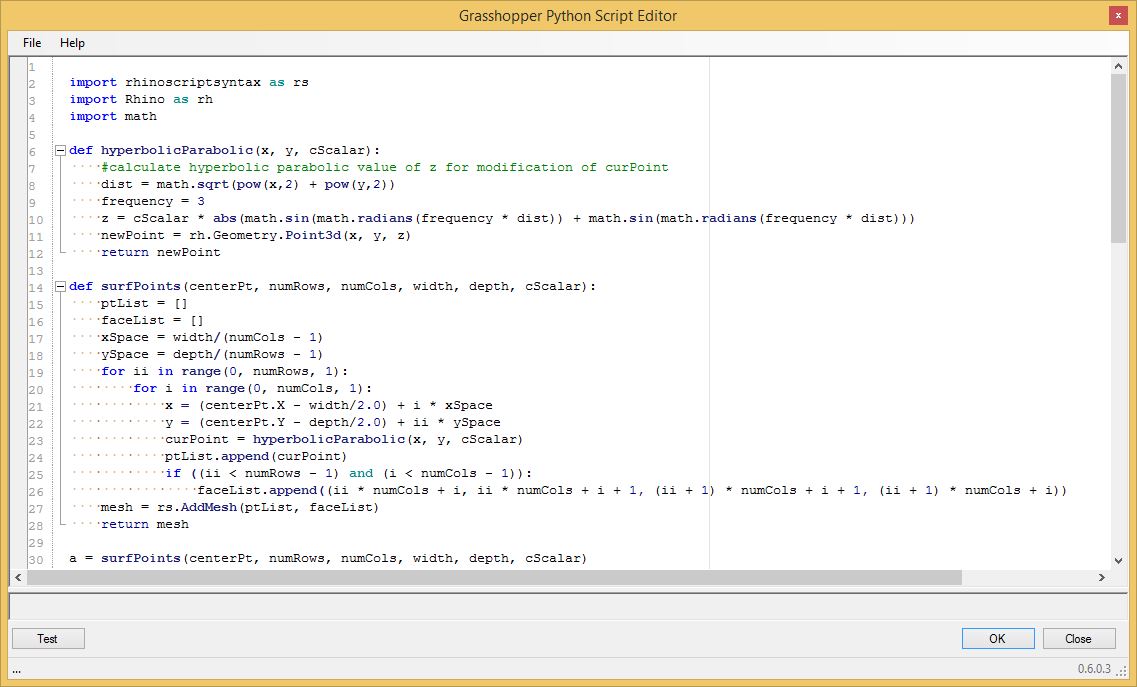1137x687 pixels.
Task: Click the horizontal scrollbar thumb
Action: (x=494, y=577)
